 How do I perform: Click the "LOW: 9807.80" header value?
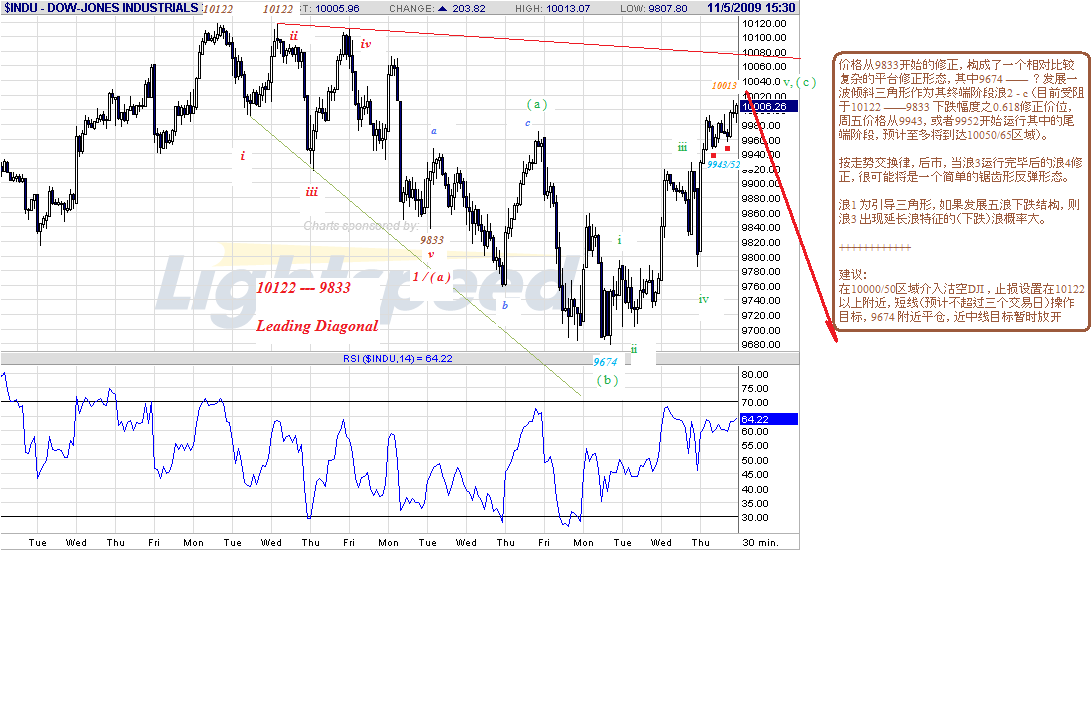coord(653,8)
